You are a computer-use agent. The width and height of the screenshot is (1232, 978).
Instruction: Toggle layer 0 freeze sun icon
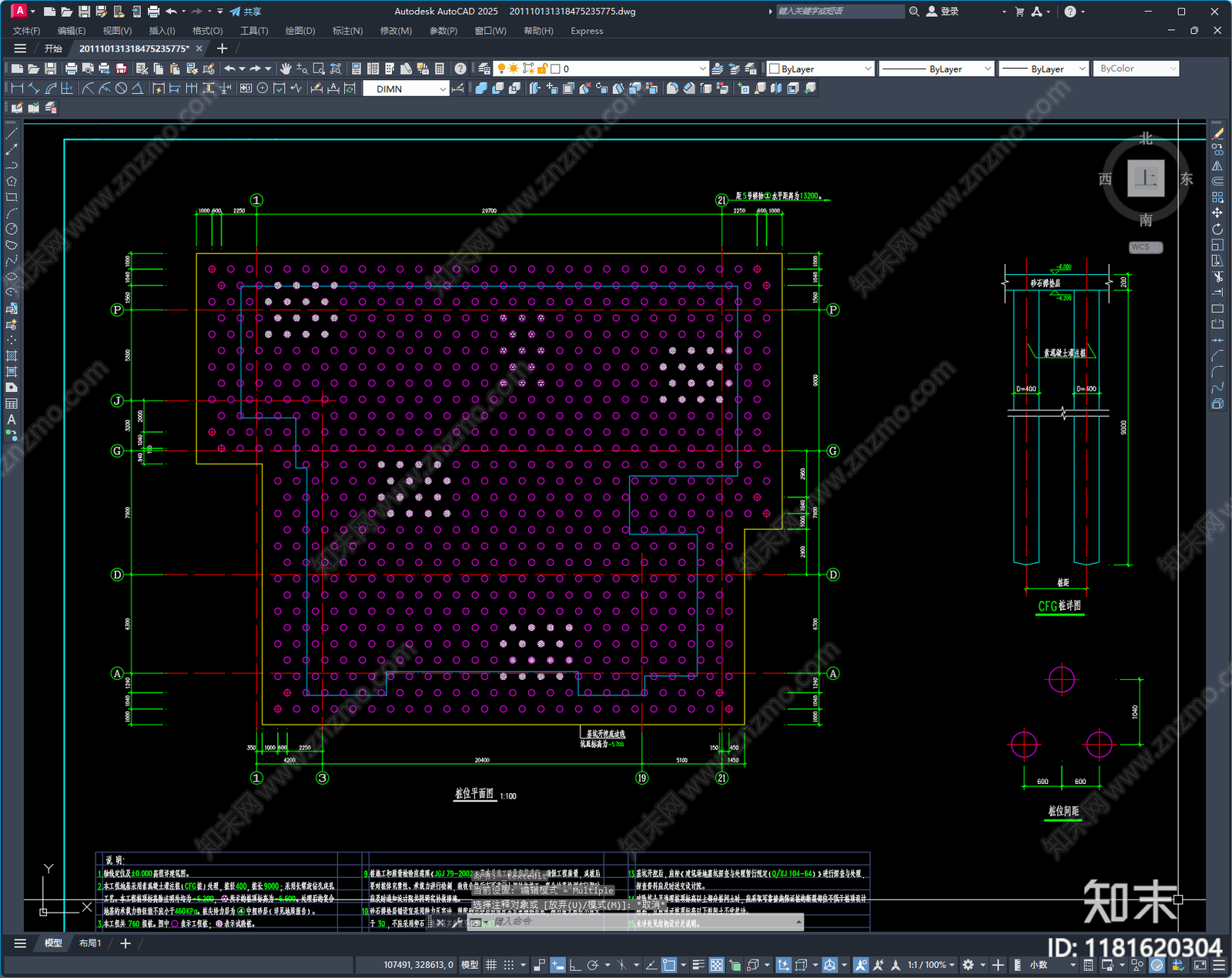click(x=514, y=69)
